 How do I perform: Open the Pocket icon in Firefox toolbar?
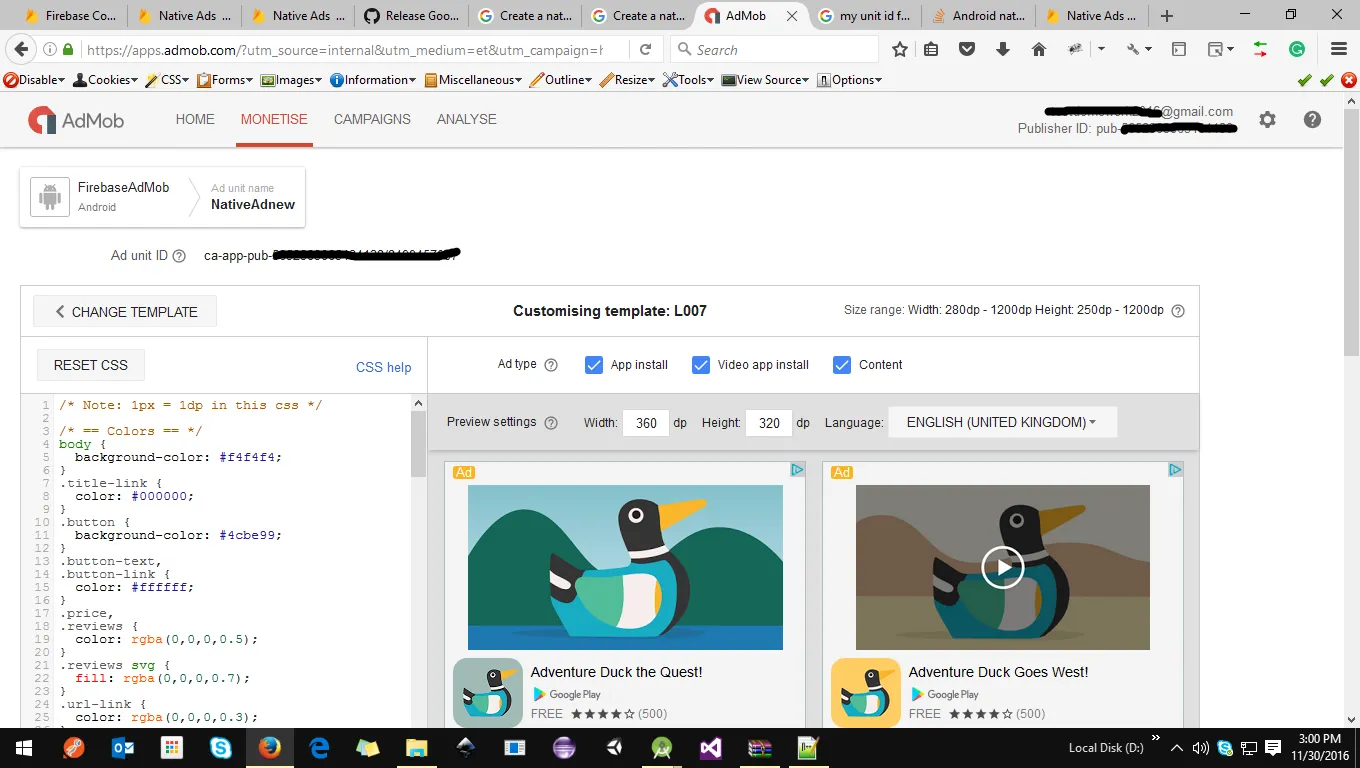(967, 49)
